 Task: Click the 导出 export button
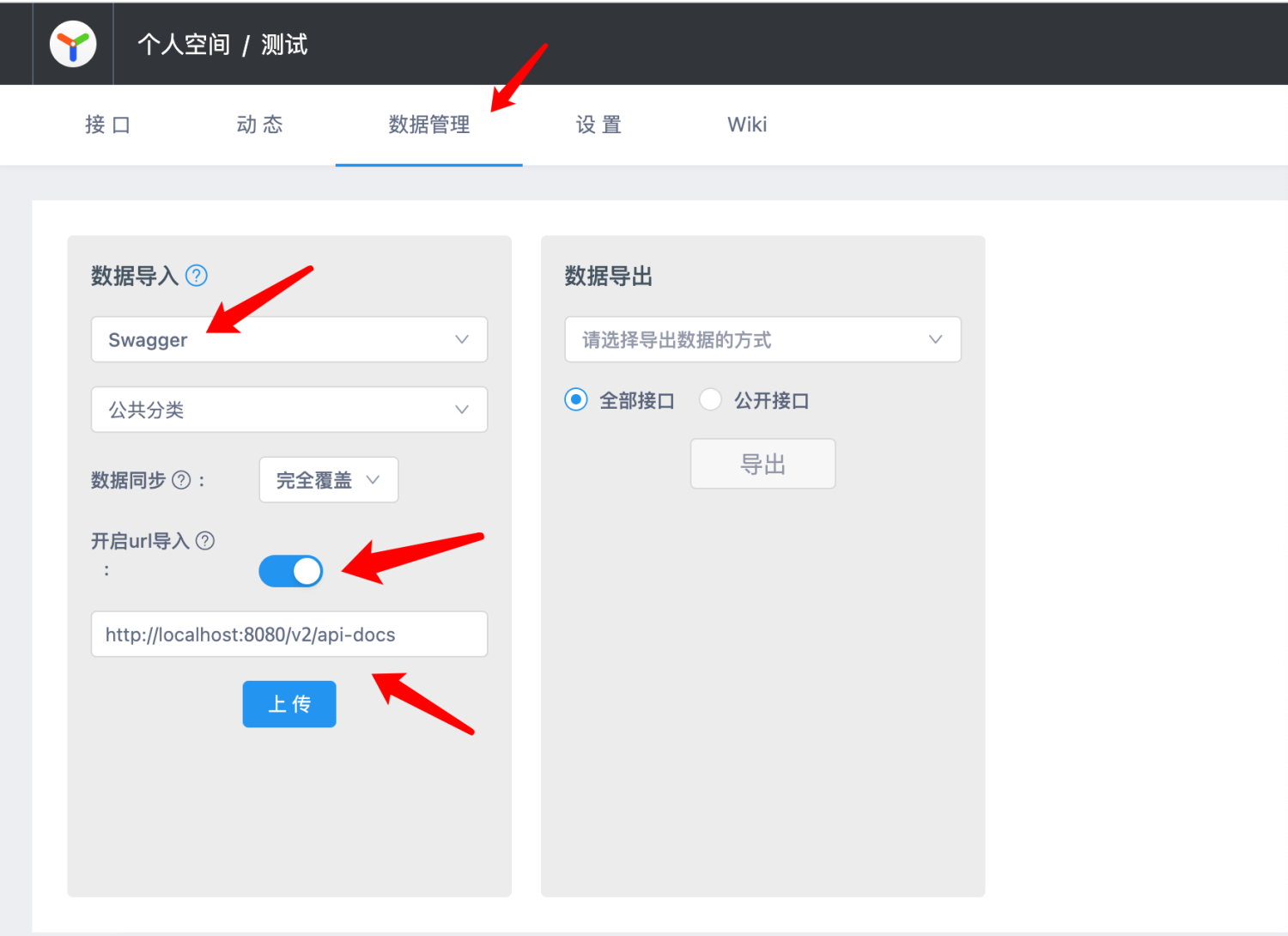pos(762,465)
